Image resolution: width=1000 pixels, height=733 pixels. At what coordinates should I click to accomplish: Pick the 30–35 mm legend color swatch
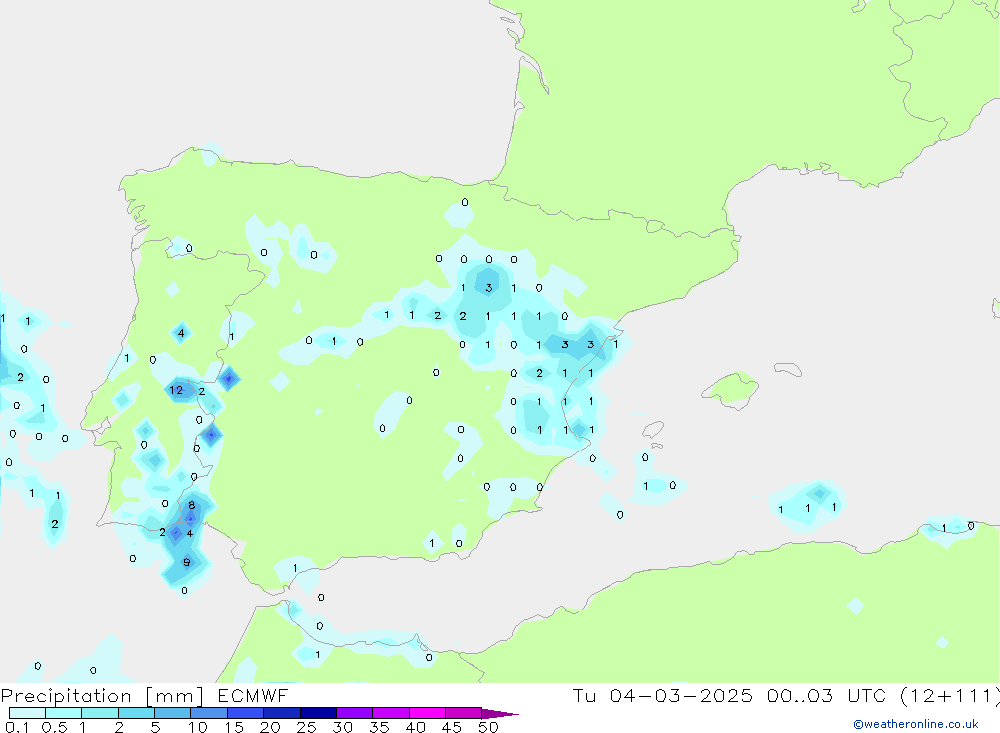[355, 713]
